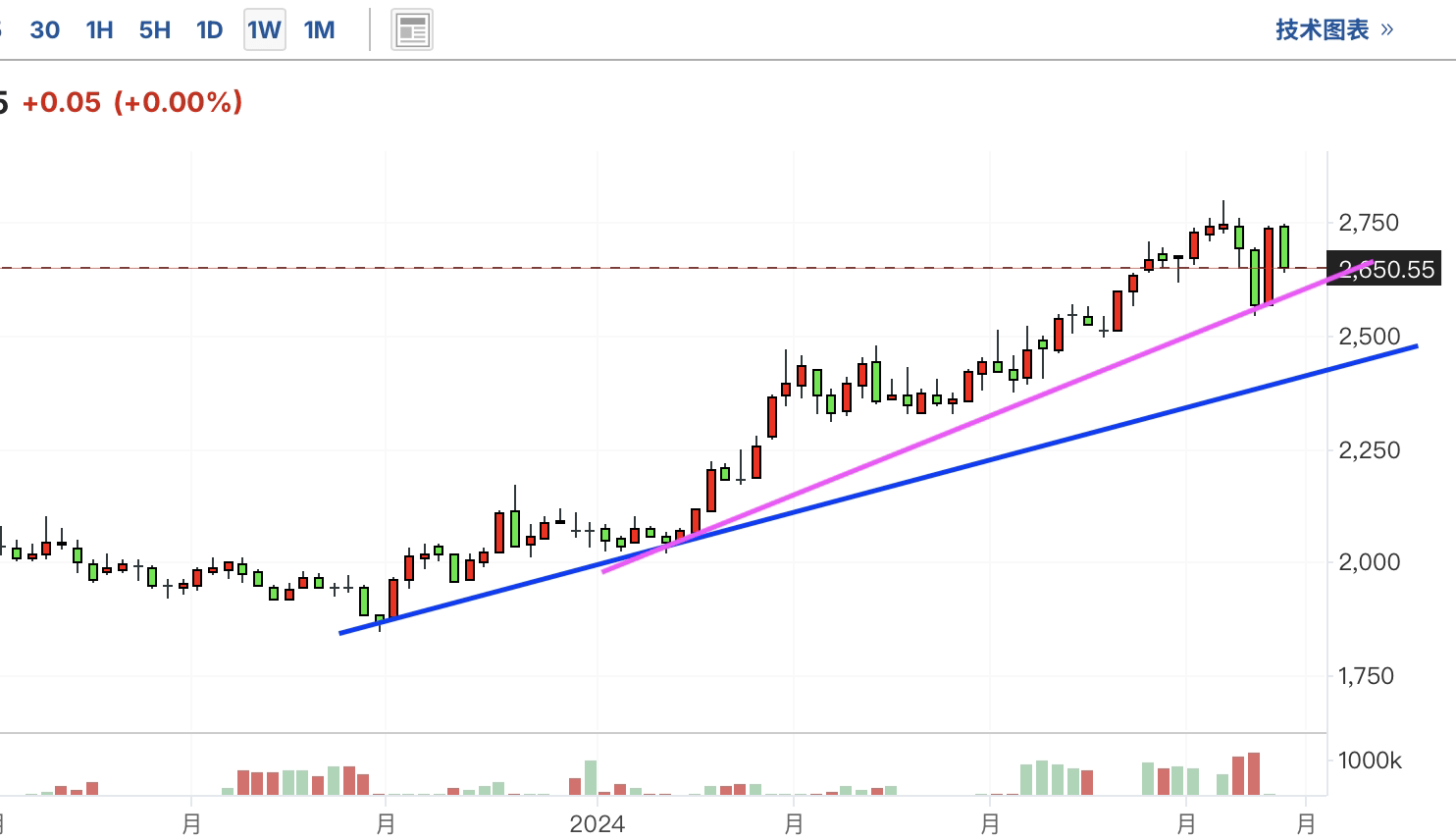Click the 2,650.55 current price label
The width and height of the screenshot is (1456, 840).
tap(1382, 269)
